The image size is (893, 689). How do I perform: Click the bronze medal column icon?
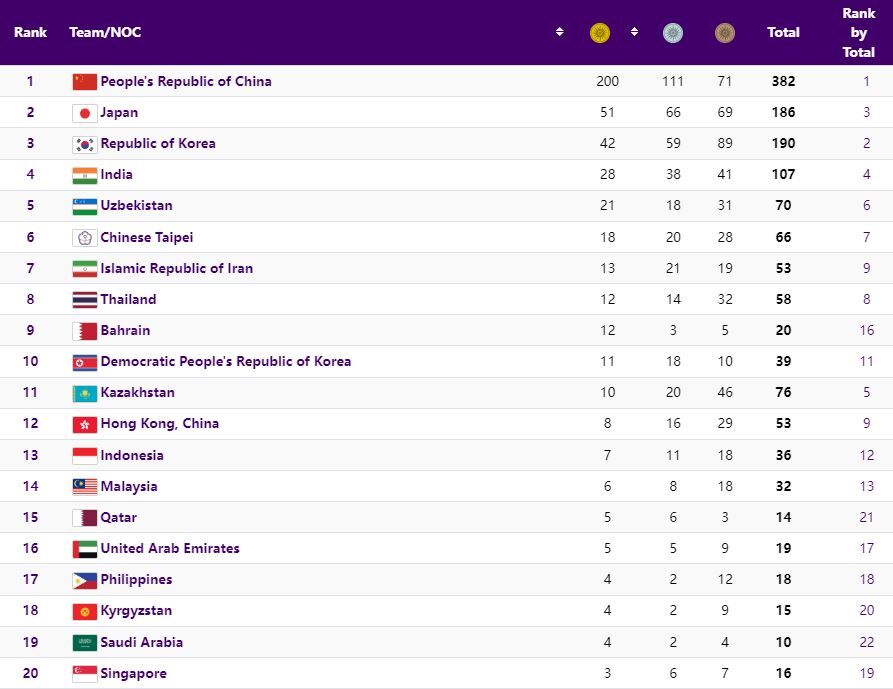click(725, 33)
